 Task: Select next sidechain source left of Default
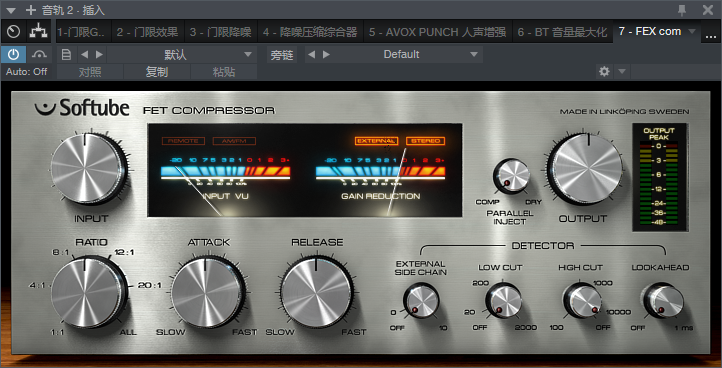point(326,55)
